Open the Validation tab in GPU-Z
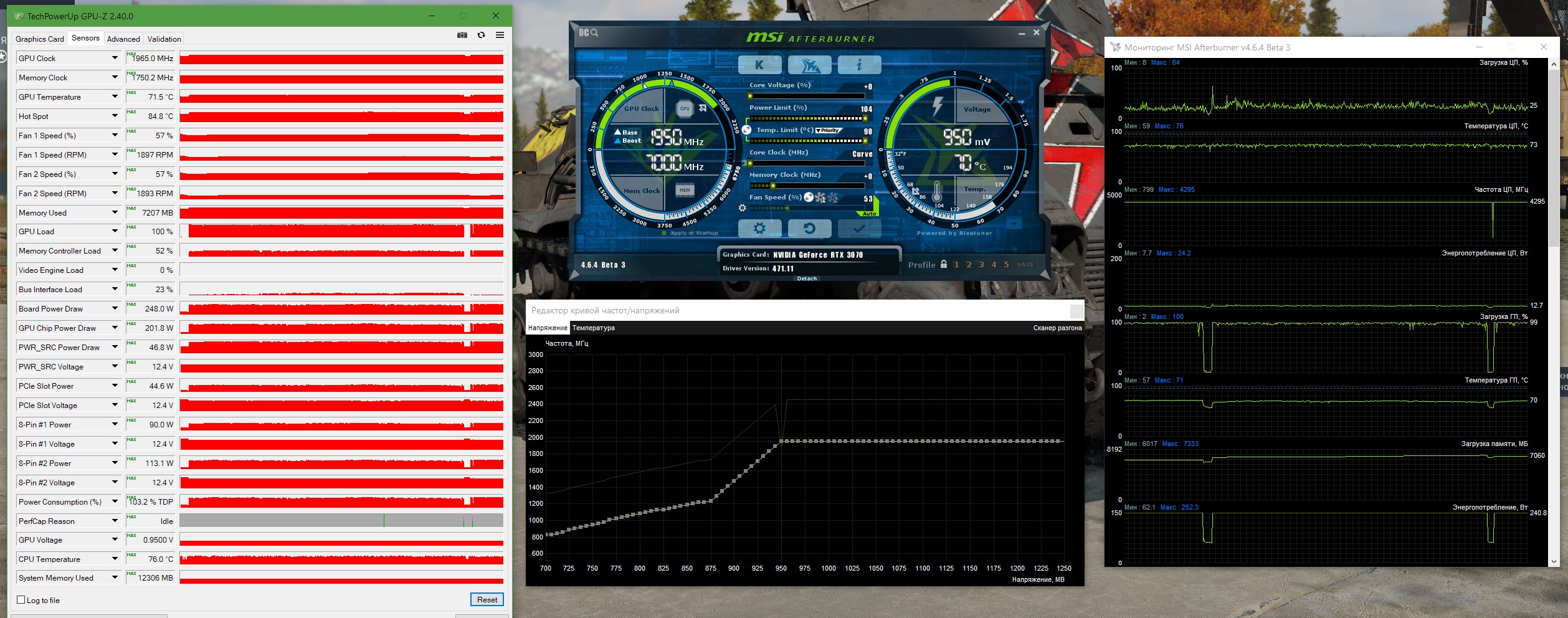1568x618 pixels. 164,39
